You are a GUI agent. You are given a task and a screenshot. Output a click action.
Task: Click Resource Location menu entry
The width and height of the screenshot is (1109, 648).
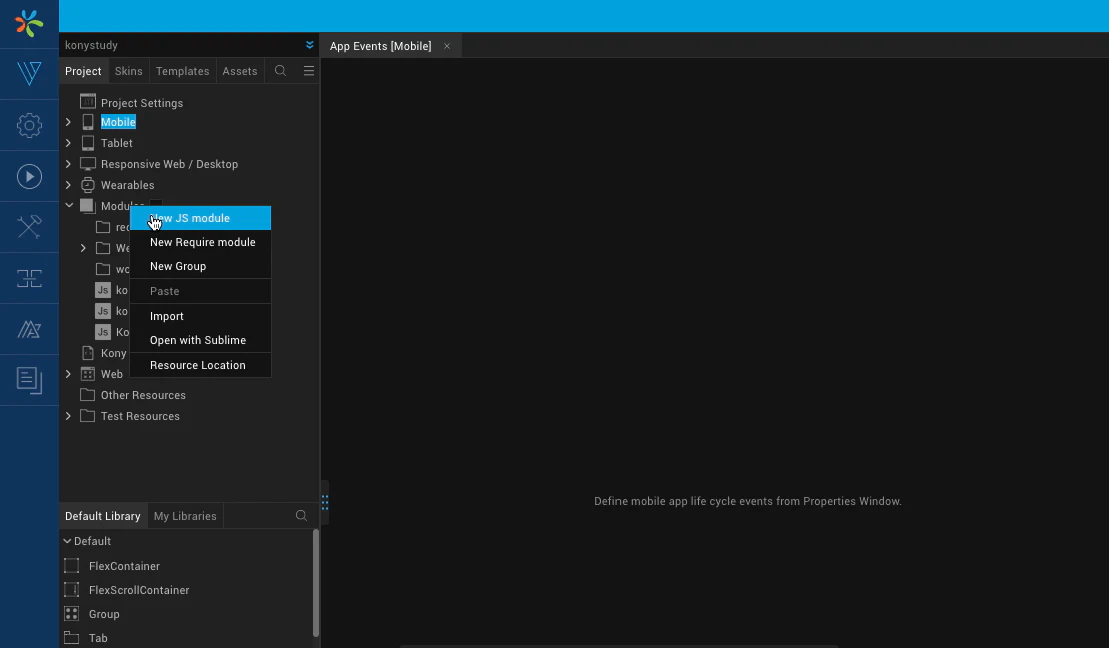coord(200,365)
